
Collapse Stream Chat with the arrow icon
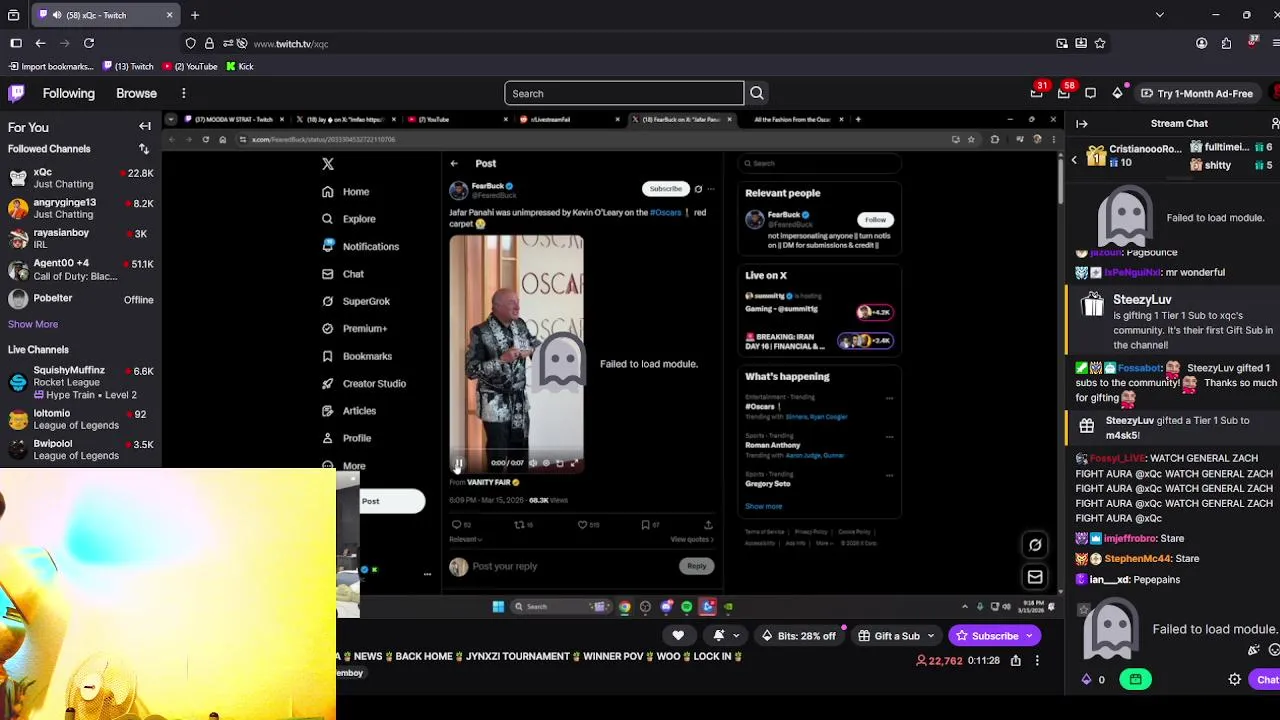[1082, 124]
